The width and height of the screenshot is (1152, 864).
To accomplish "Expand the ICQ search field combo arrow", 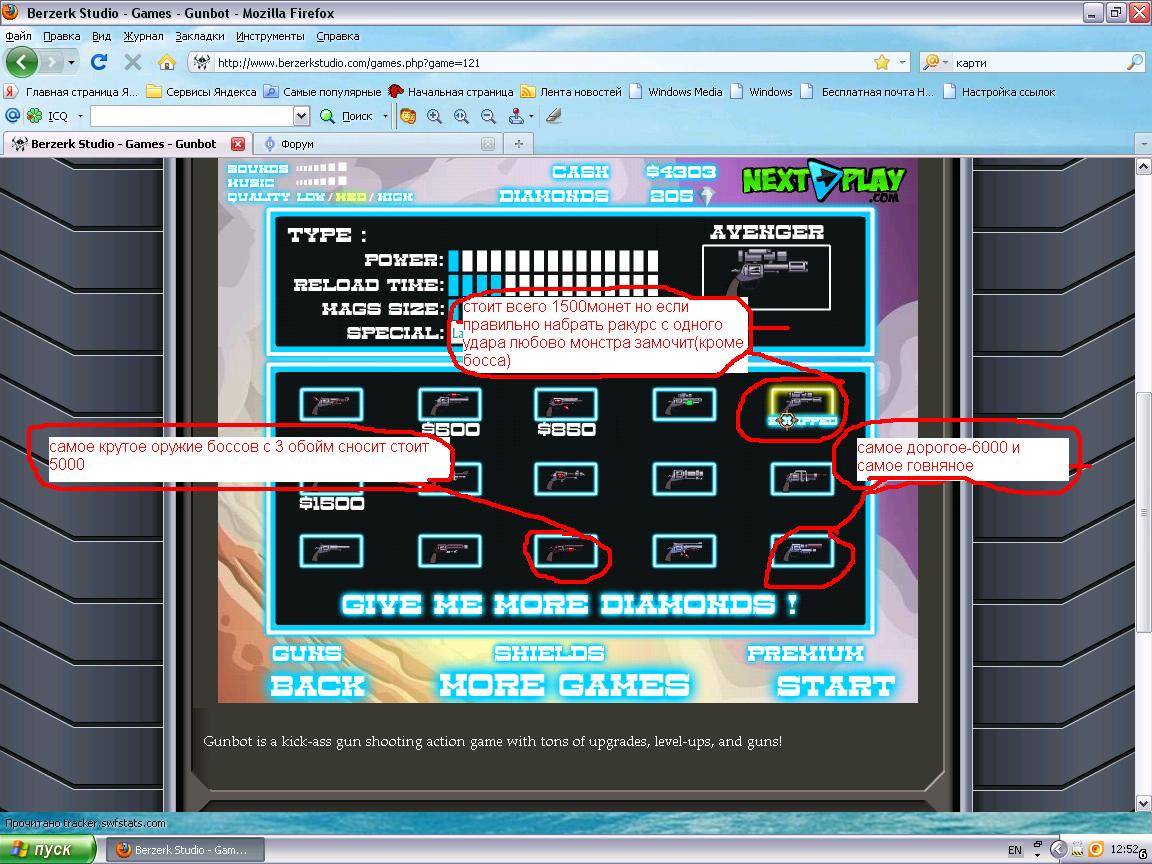I will 301,115.
